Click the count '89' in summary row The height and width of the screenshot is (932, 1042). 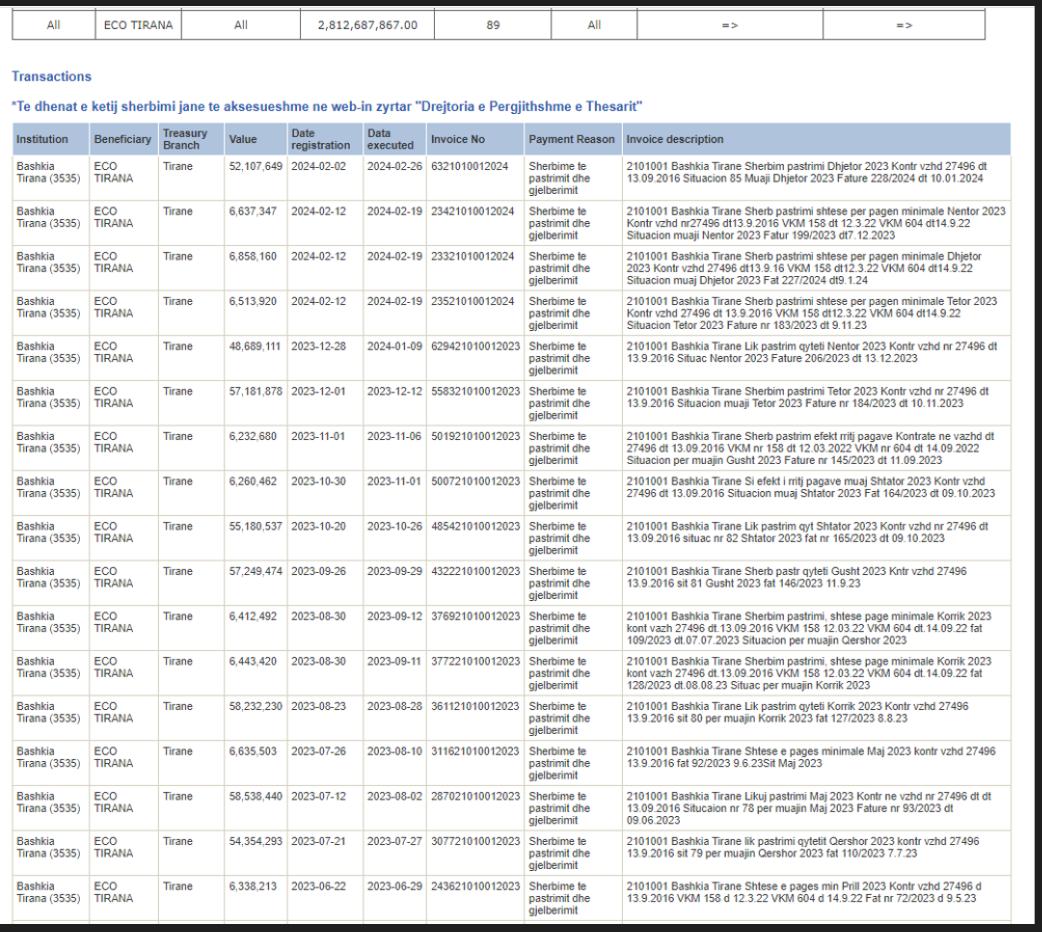click(x=492, y=25)
